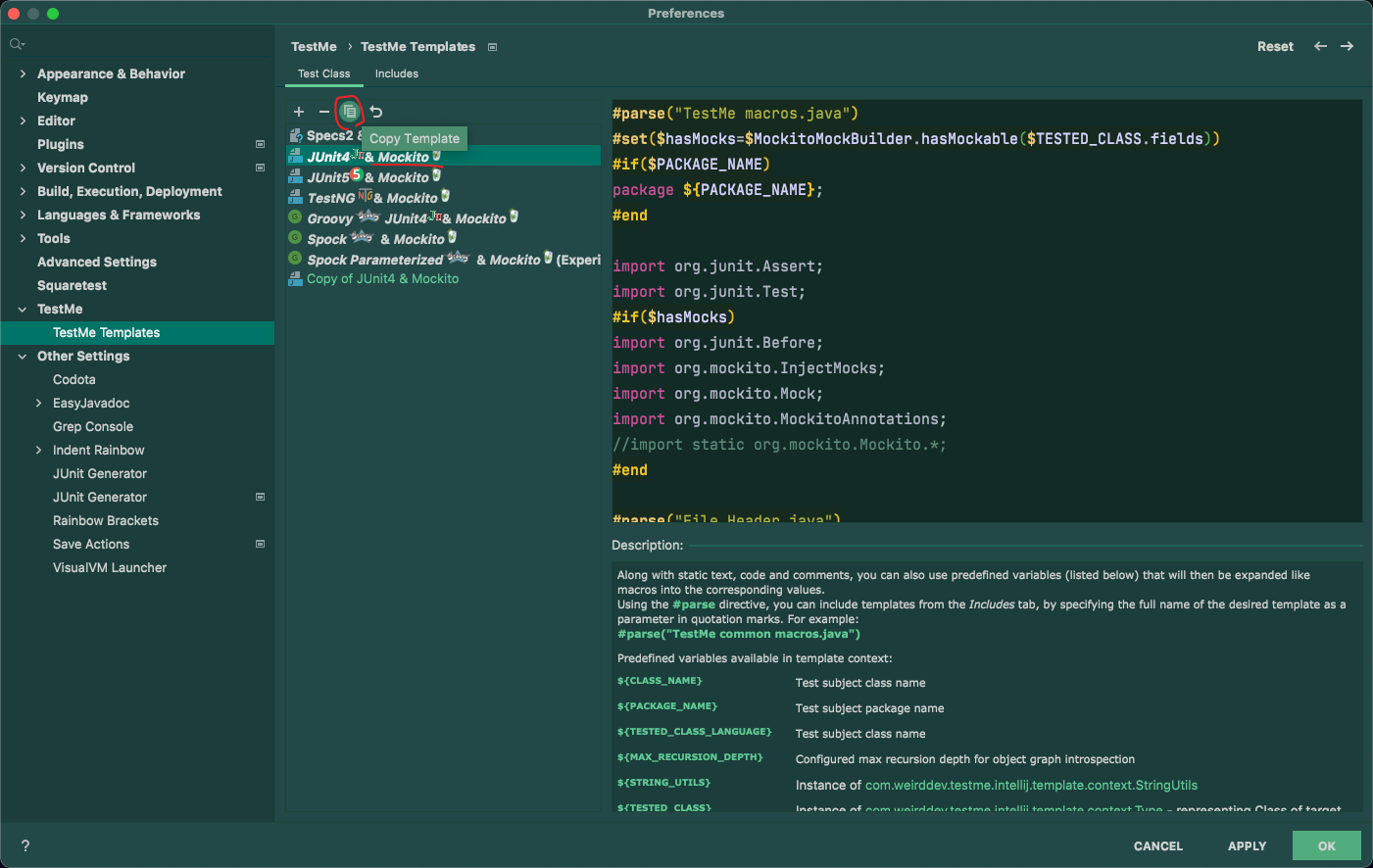Click the icon beside TestMe Templates breadcrumb
This screenshot has height=868, width=1373.
492,47
